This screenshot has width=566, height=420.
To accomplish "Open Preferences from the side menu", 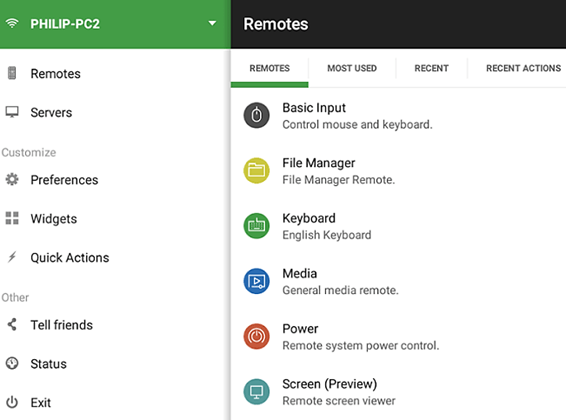I will (64, 180).
